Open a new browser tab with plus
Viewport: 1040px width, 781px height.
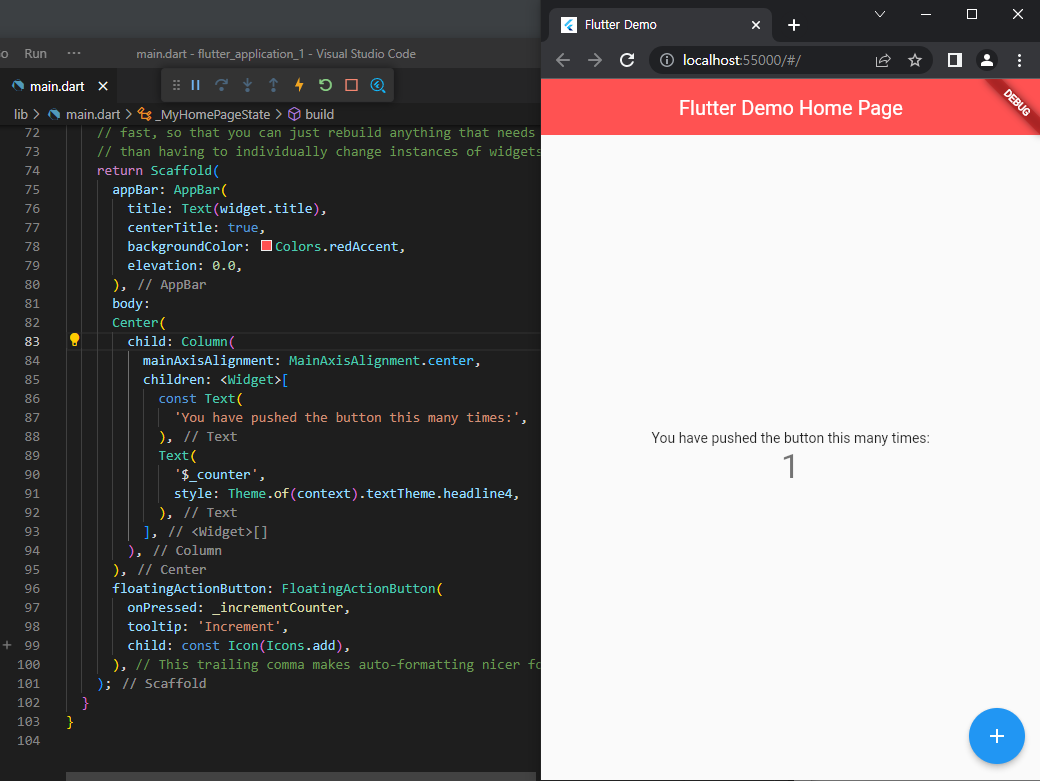tap(793, 25)
